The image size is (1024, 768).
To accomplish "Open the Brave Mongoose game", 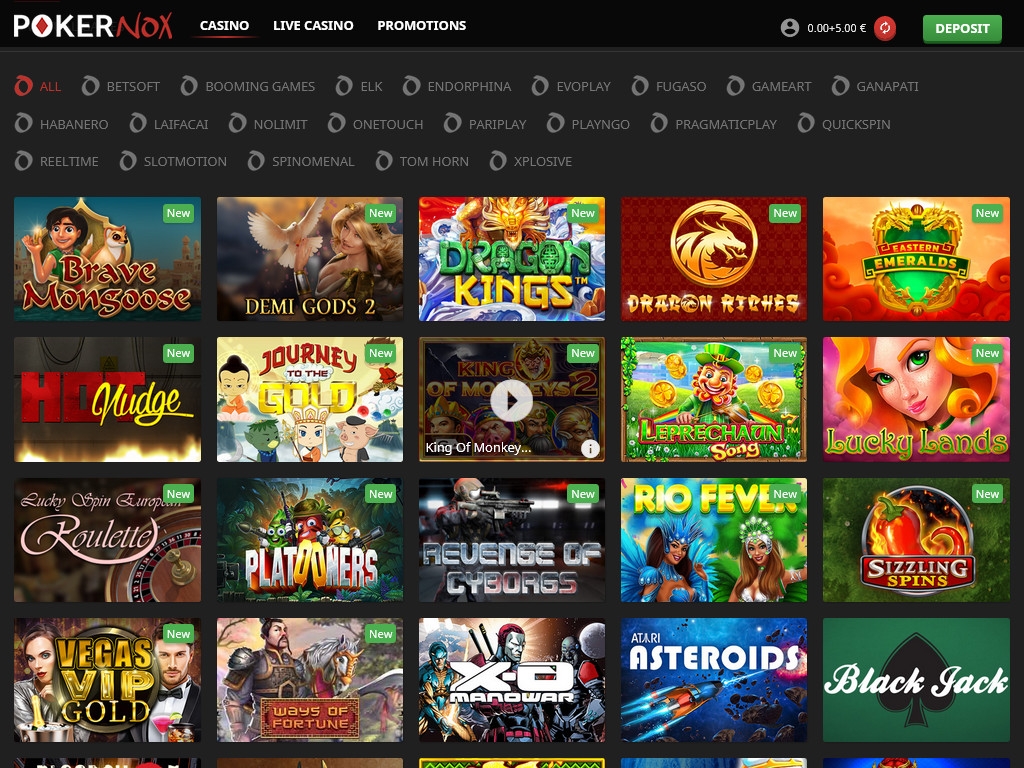I will pos(107,259).
